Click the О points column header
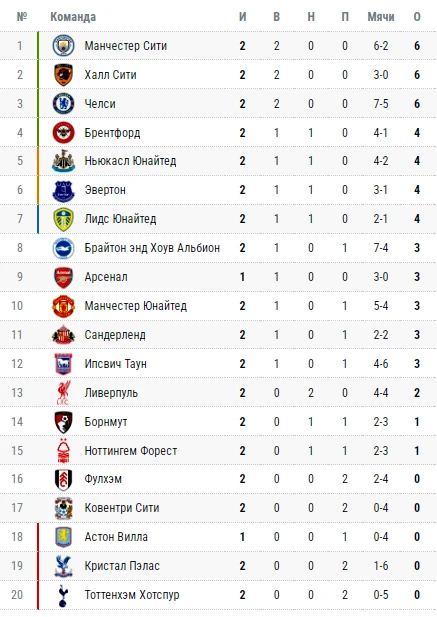The width and height of the screenshot is (437, 617). pos(417,17)
